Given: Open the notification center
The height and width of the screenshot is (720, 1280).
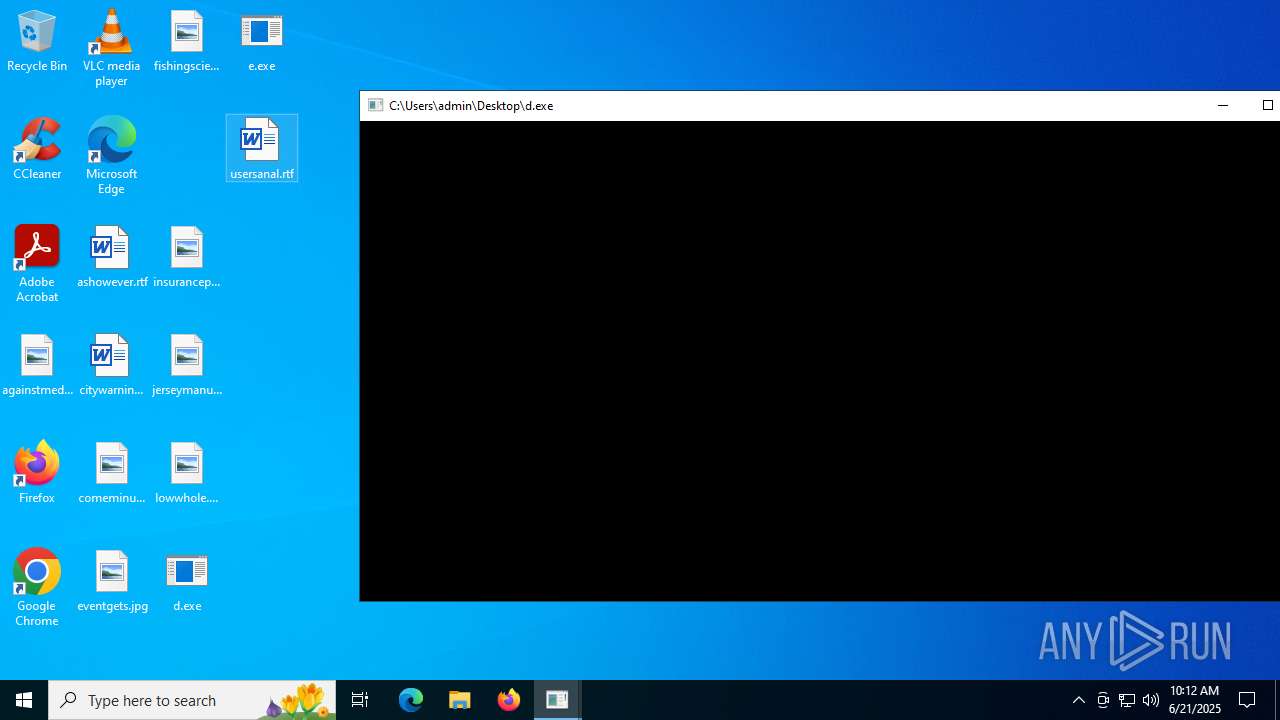Looking at the screenshot, I should click(1248, 700).
